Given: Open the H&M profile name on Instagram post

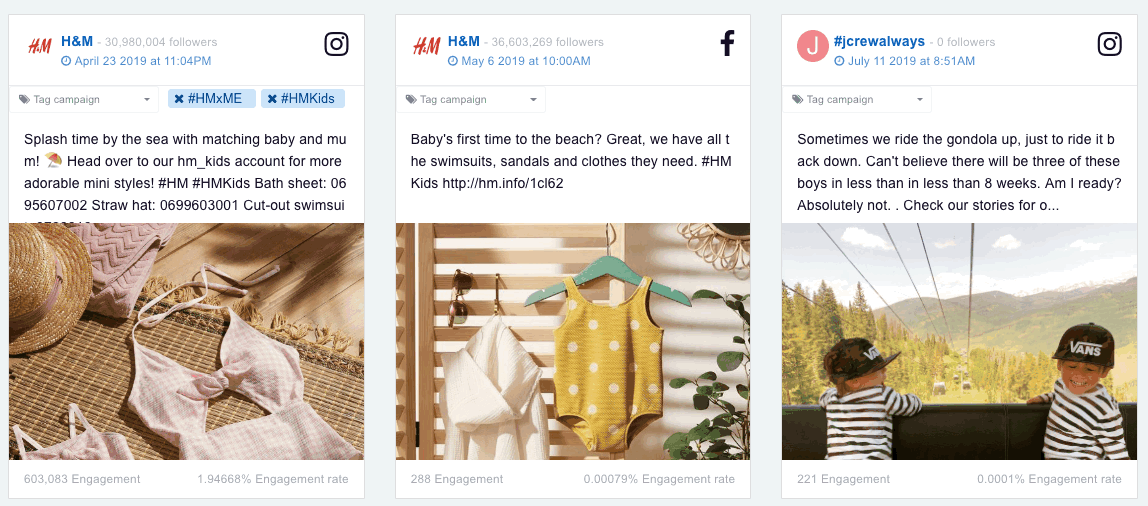Looking at the screenshot, I should tap(77, 42).
